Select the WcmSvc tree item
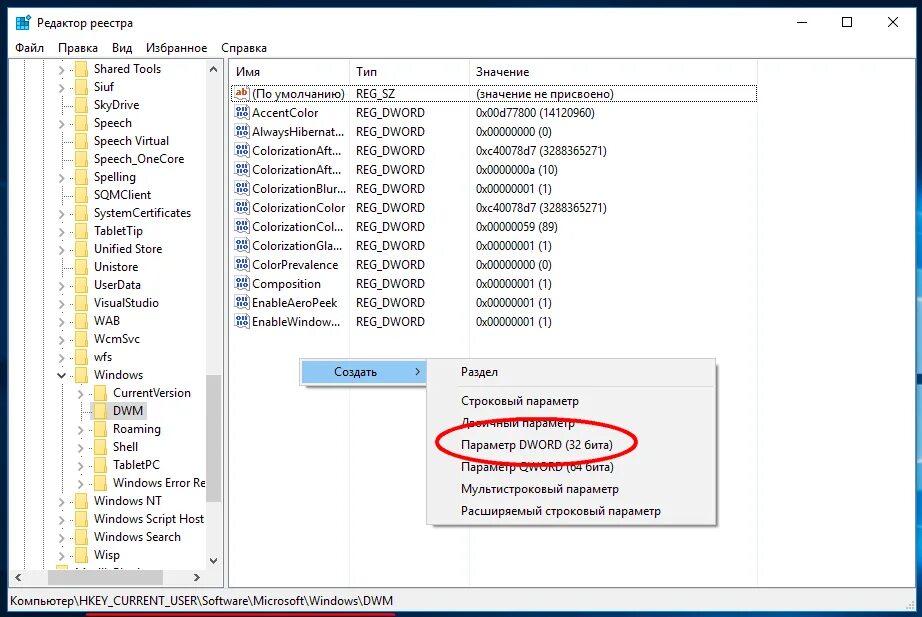The image size is (922, 617). pyautogui.click(x=116, y=339)
